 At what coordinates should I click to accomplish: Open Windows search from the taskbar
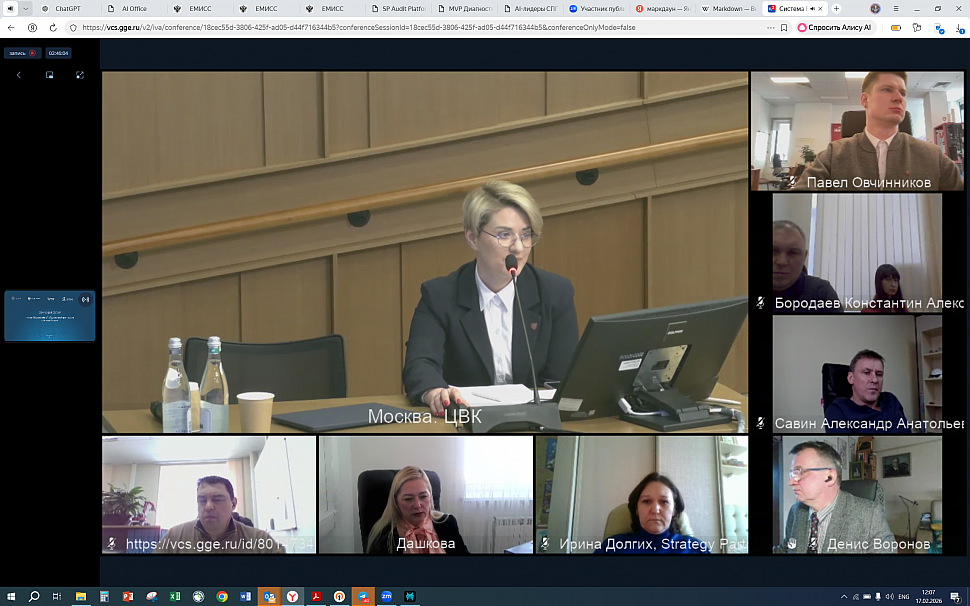[x=33, y=596]
